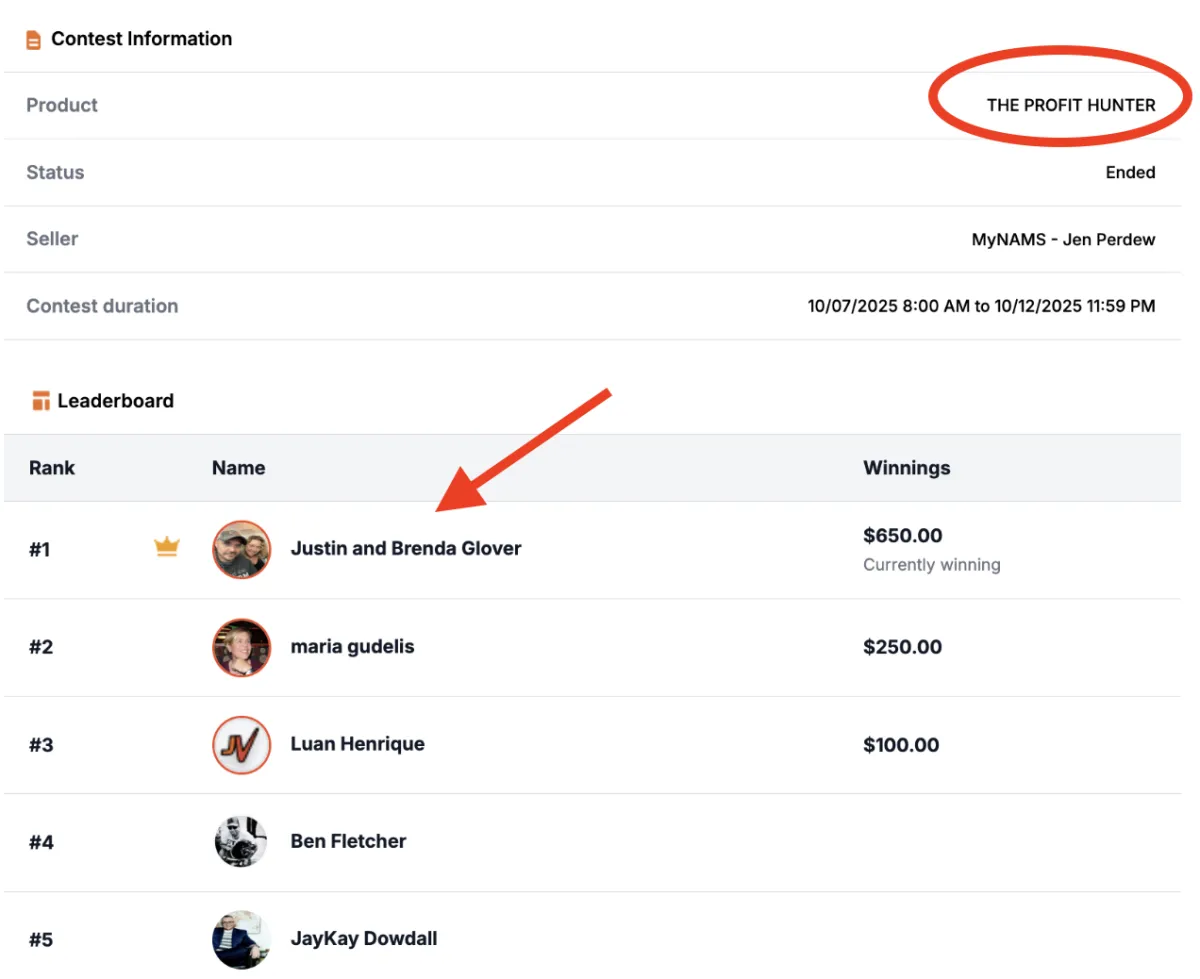The image size is (1200, 979).
Task: Click the Product field label
Action: click(x=62, y=105)
